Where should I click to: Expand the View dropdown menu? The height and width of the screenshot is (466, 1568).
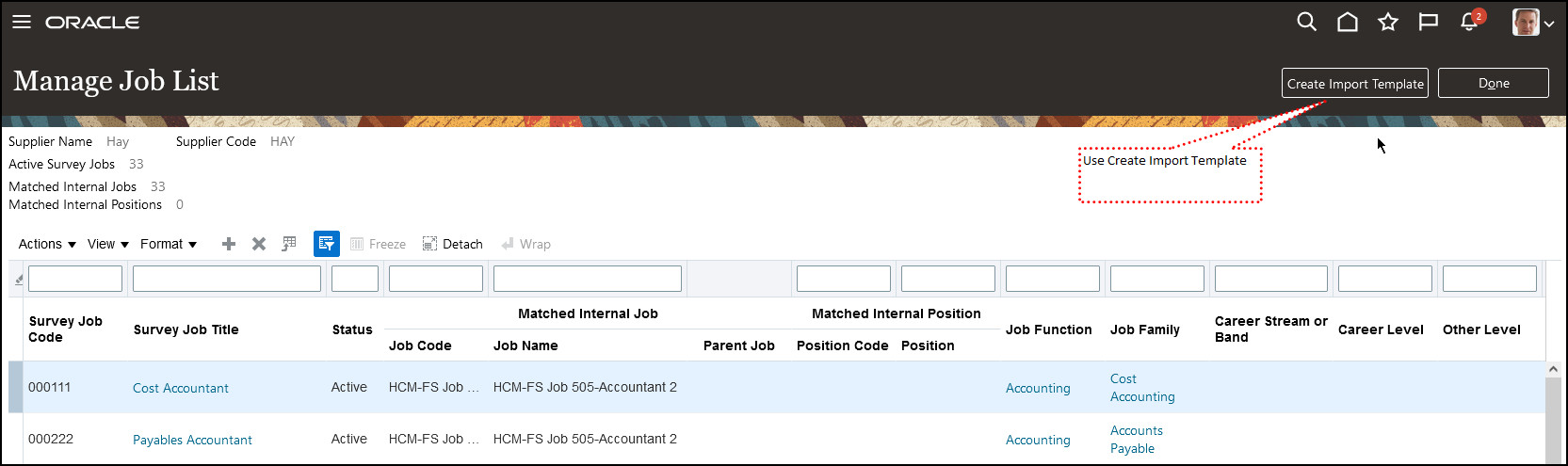click(107, 244)
